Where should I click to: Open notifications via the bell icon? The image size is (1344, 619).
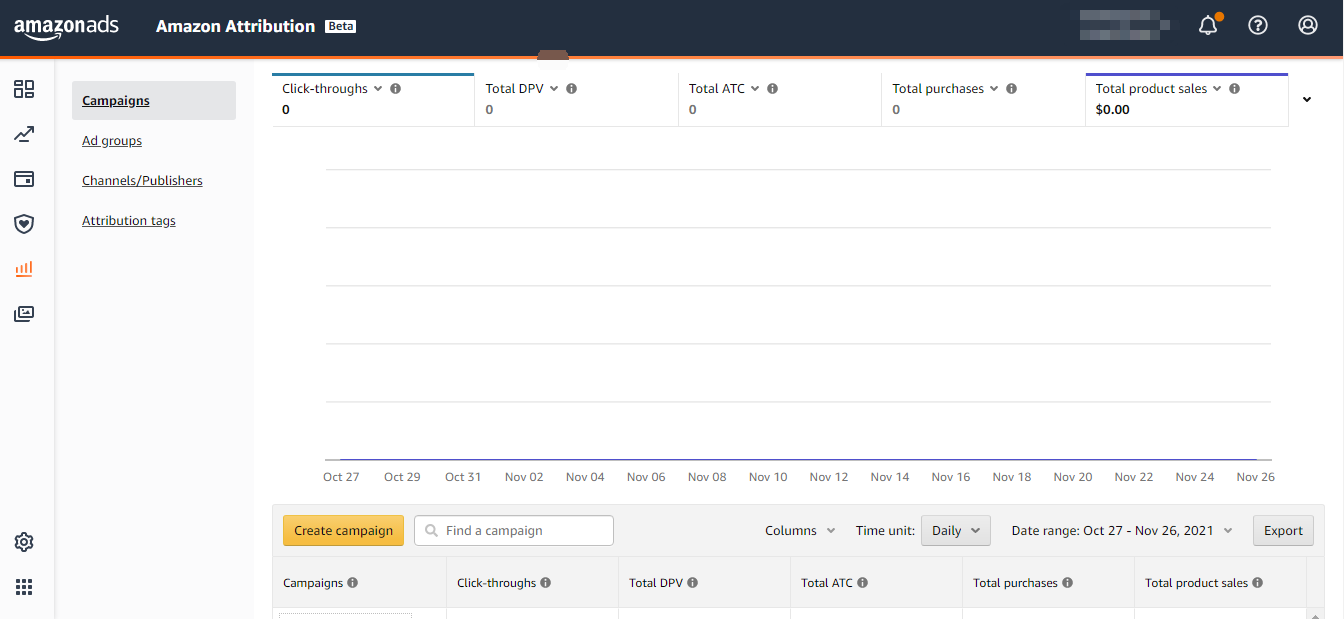[x=1208, y=24]
